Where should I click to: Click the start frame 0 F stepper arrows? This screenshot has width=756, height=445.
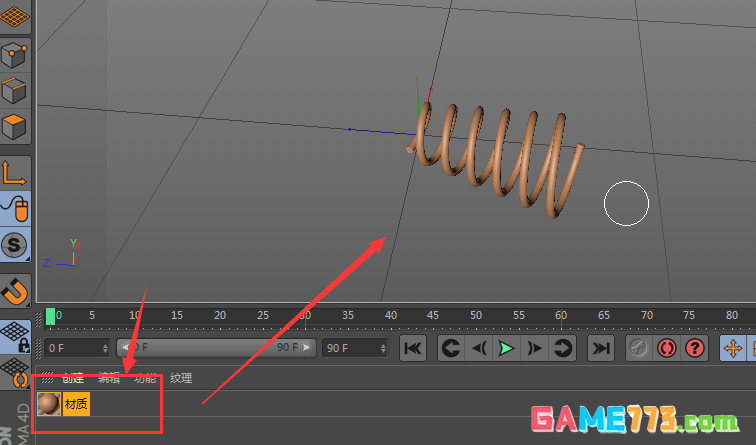tap(104, 348)
